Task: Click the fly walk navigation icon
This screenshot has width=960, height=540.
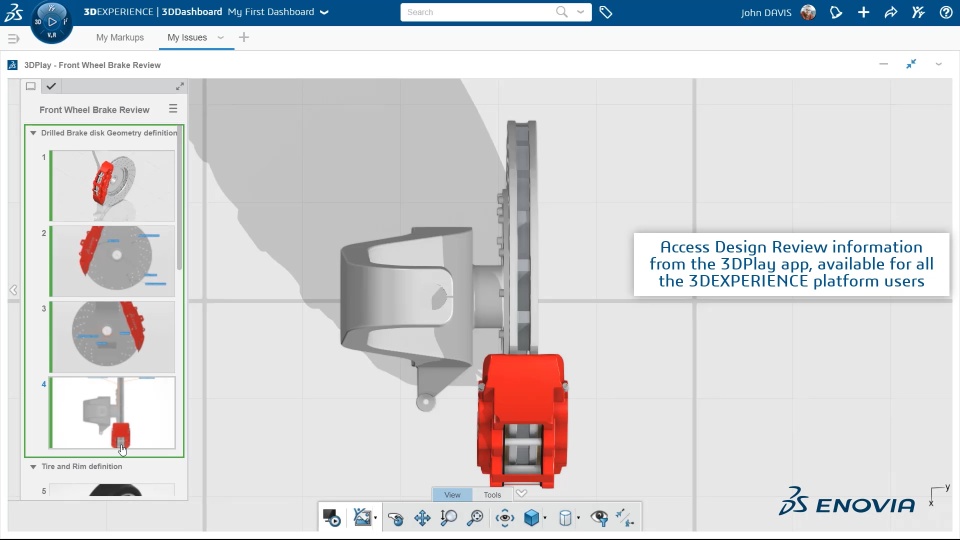Action: click(x=625, y=518)
